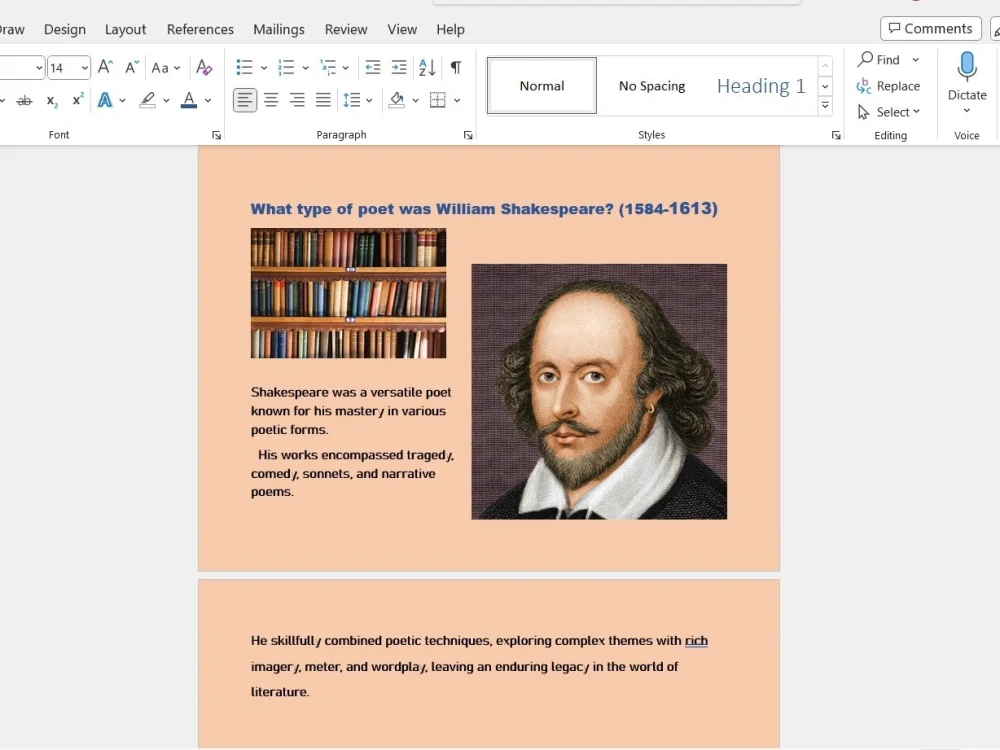
Task: Clear all formatting from selection
Action: (x=204, y=67)
